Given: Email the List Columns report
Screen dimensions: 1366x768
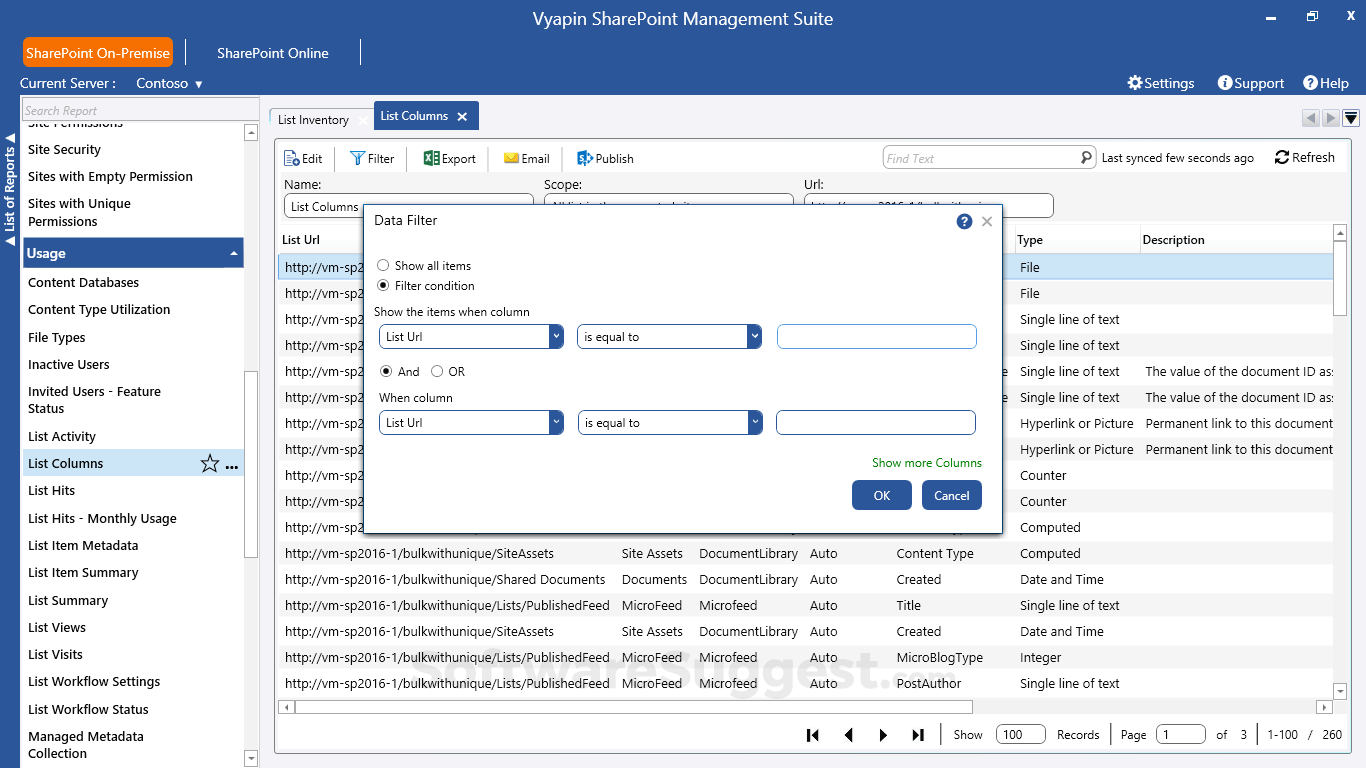Looking at the screenshot, I should pyautogui.click(x=526, y=158).
